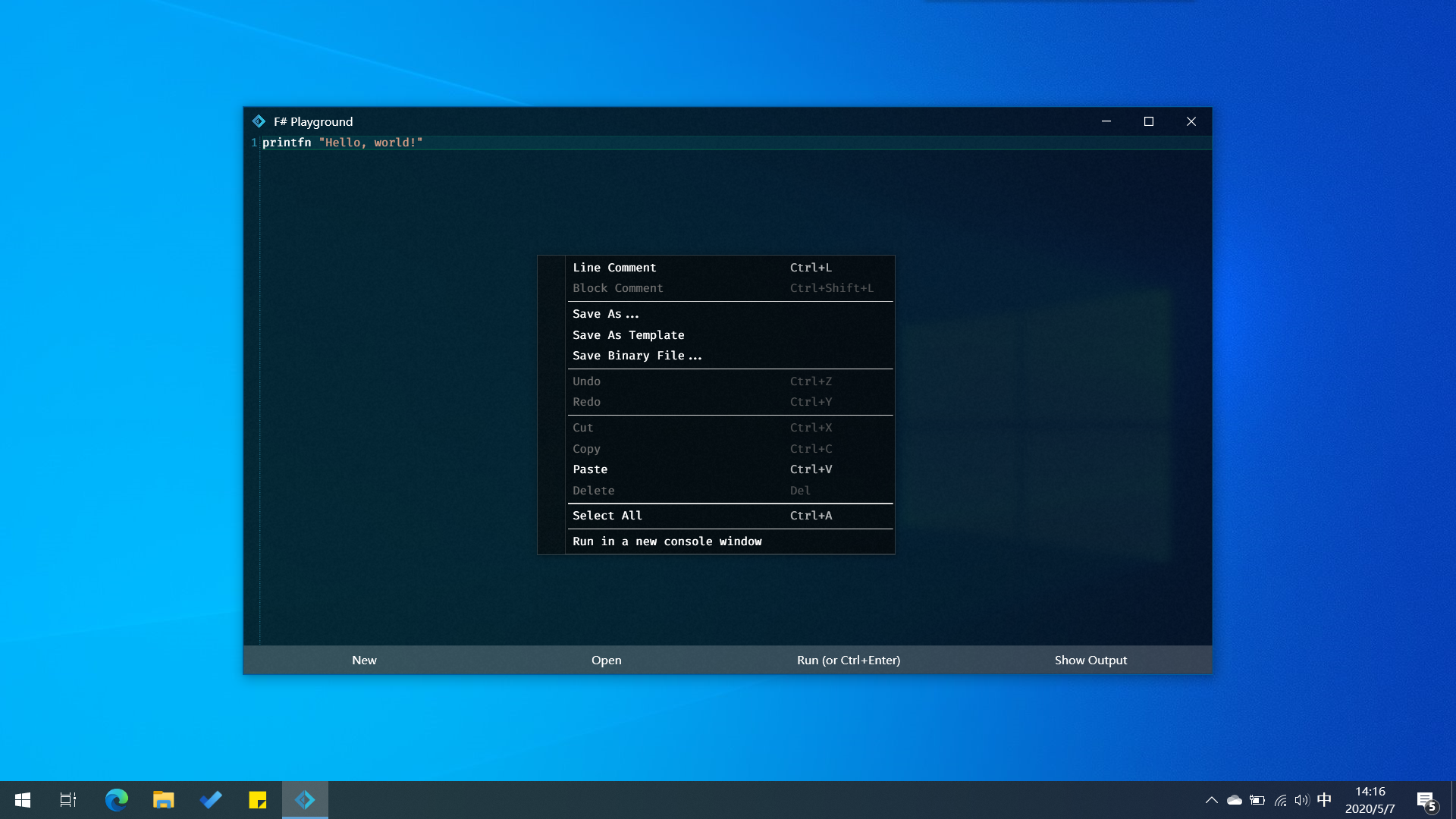Screen dimensions: 1456x819
Task: Click the To Do checkmark taskbar icon
Action: pyautogui.click(x=211, y=800)
